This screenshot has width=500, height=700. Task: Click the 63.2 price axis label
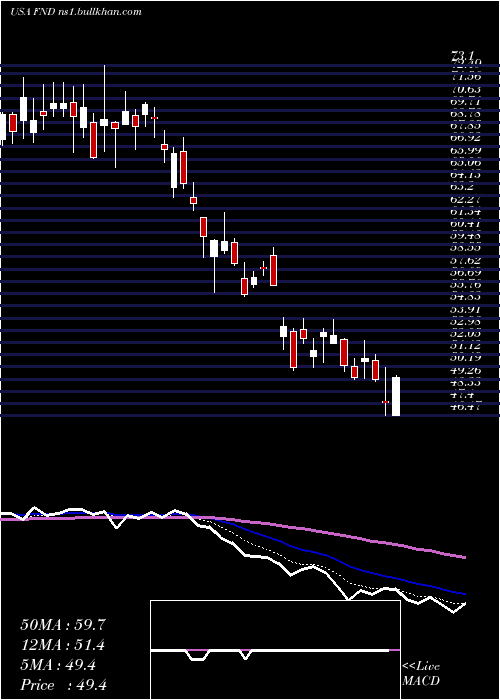pyautogui.click(x=462, y=186)
